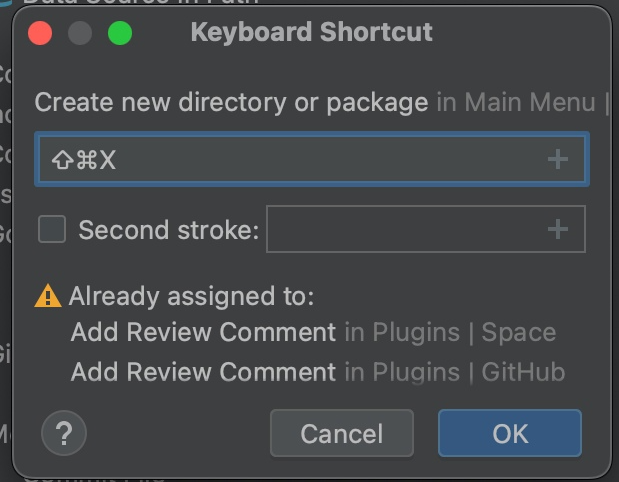Open help with the question mark button

click(x=64, y=432)
